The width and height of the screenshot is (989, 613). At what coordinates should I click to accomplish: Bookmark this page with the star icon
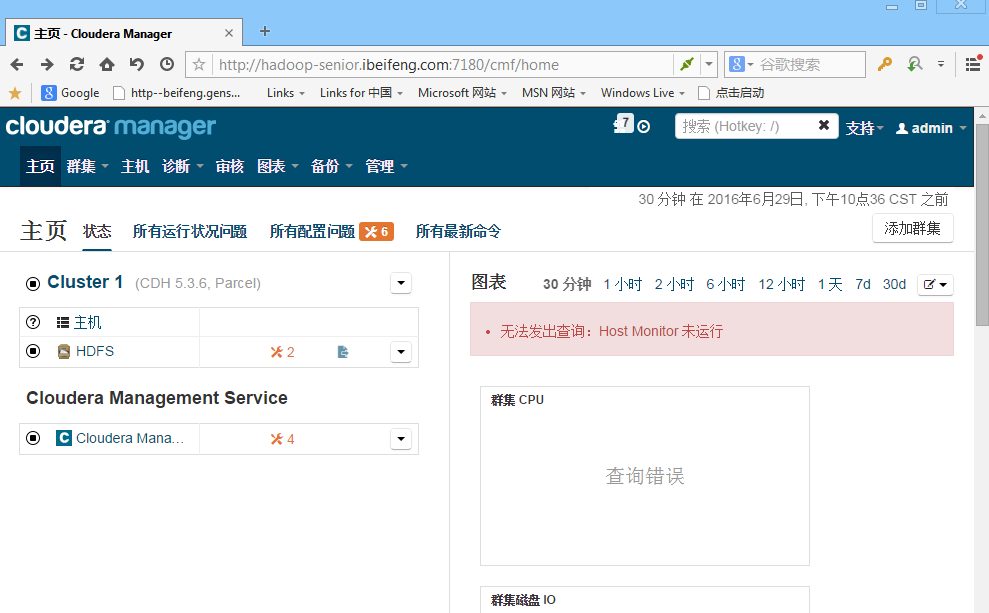click(199, 64)
